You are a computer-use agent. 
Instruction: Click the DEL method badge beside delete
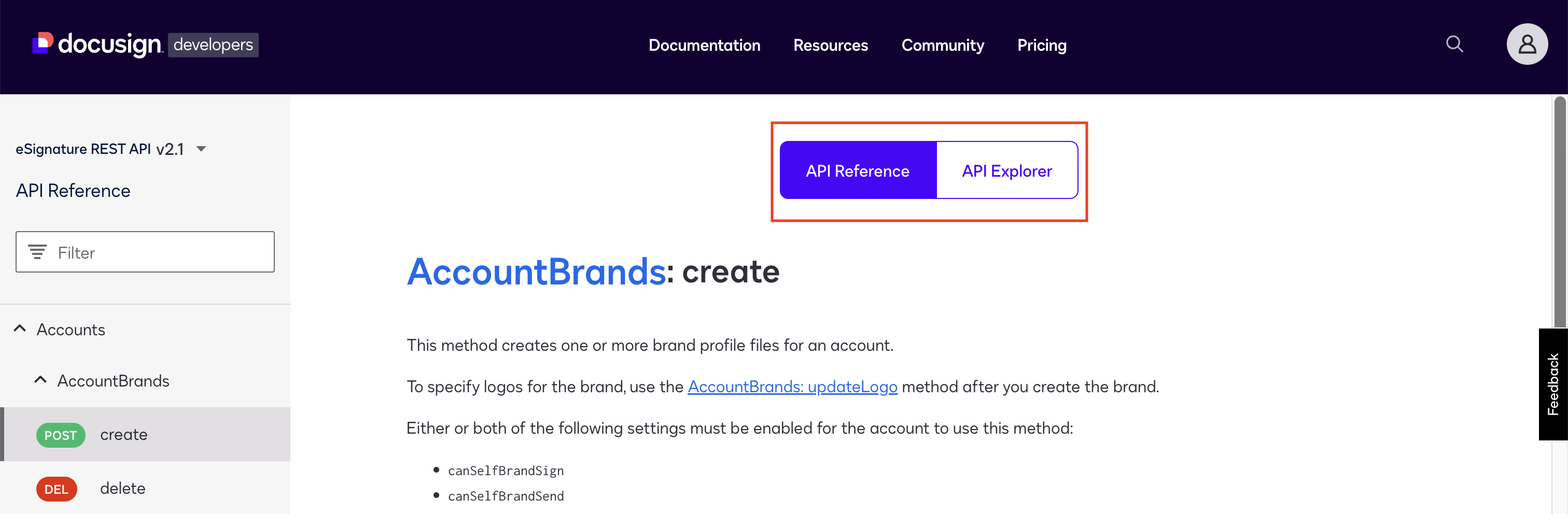pyautogui.click(x=56, y=489)
